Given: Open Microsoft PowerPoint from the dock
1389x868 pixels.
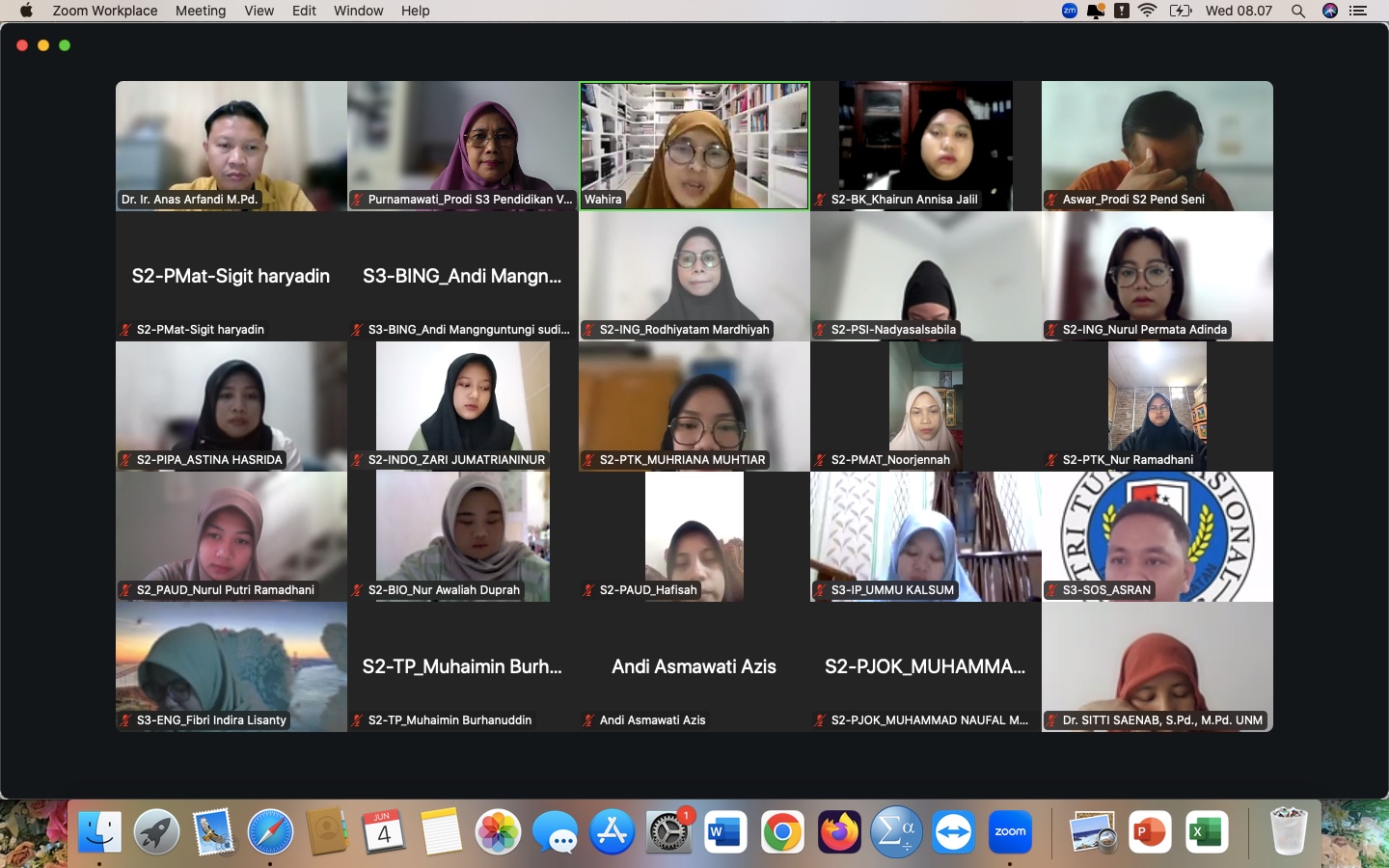Looking at the screenshot, I should click(x=1150, y=831).
